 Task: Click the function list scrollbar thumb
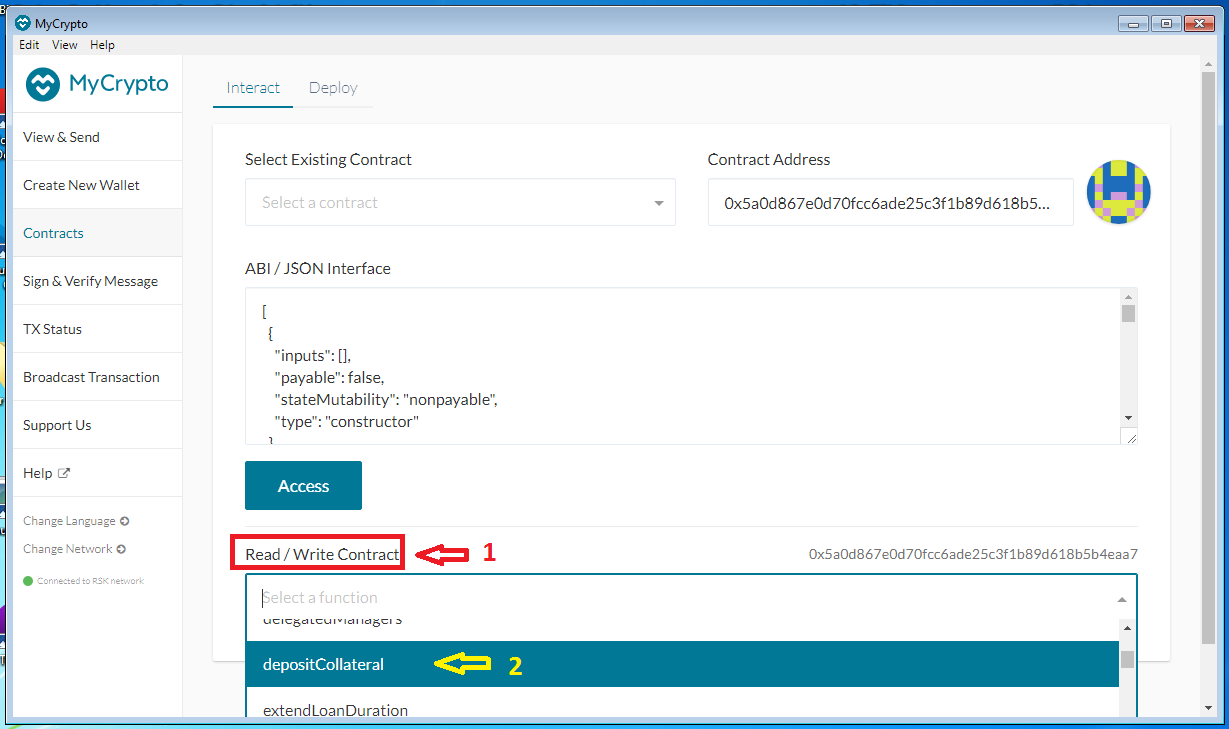click(1127, 659)
